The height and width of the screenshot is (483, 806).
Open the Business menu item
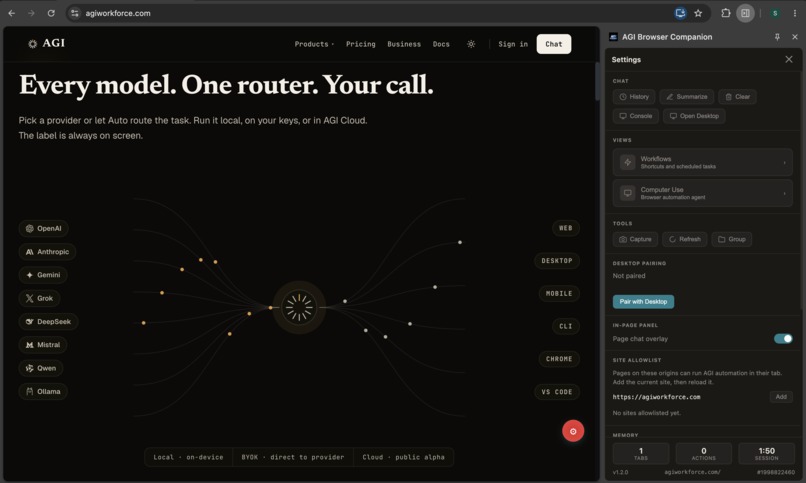tap(404, 44)
